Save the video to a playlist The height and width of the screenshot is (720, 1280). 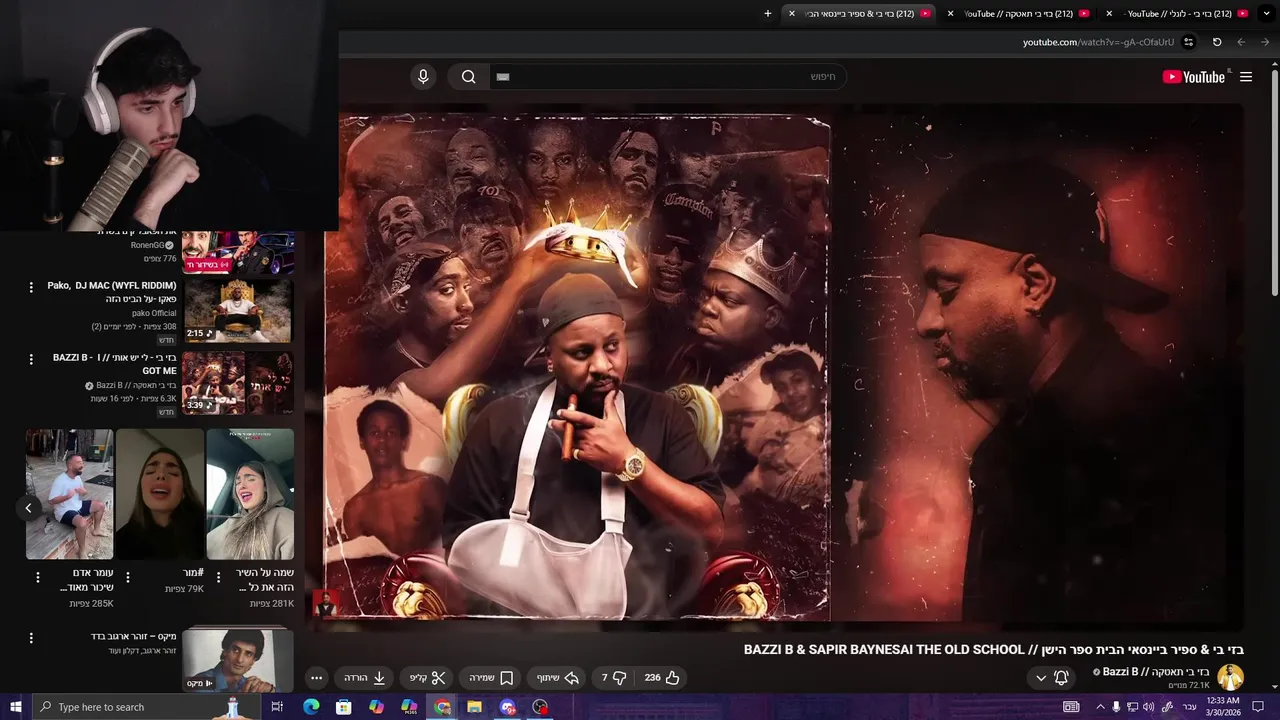pos(492,678)
